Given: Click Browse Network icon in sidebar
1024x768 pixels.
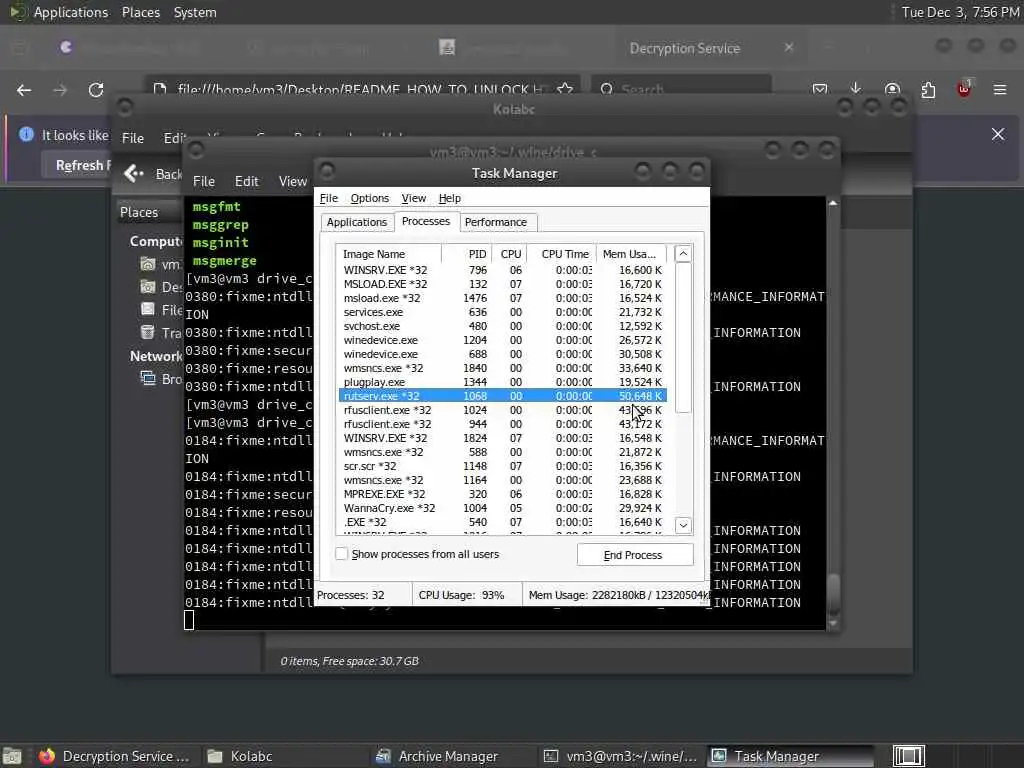Looking at the screenshot, I should (148, 379).
